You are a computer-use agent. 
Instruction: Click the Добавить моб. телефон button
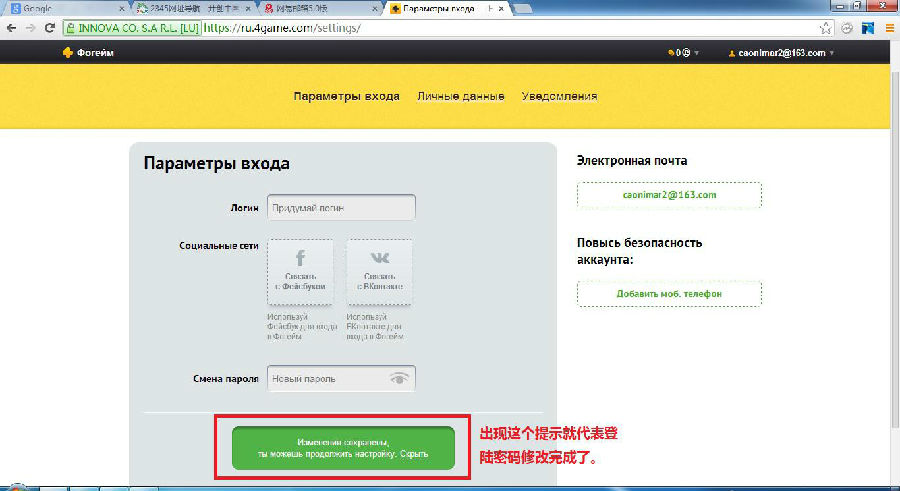(669, 293)
